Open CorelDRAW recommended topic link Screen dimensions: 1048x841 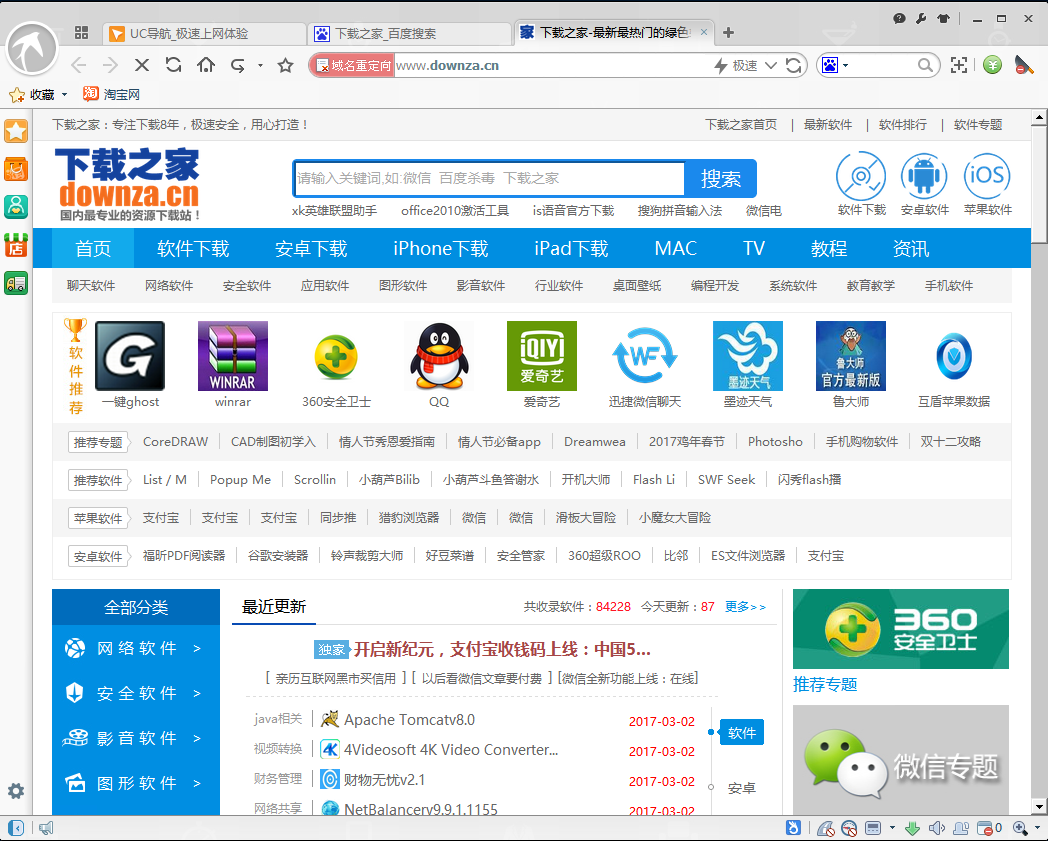pos(175,442)
